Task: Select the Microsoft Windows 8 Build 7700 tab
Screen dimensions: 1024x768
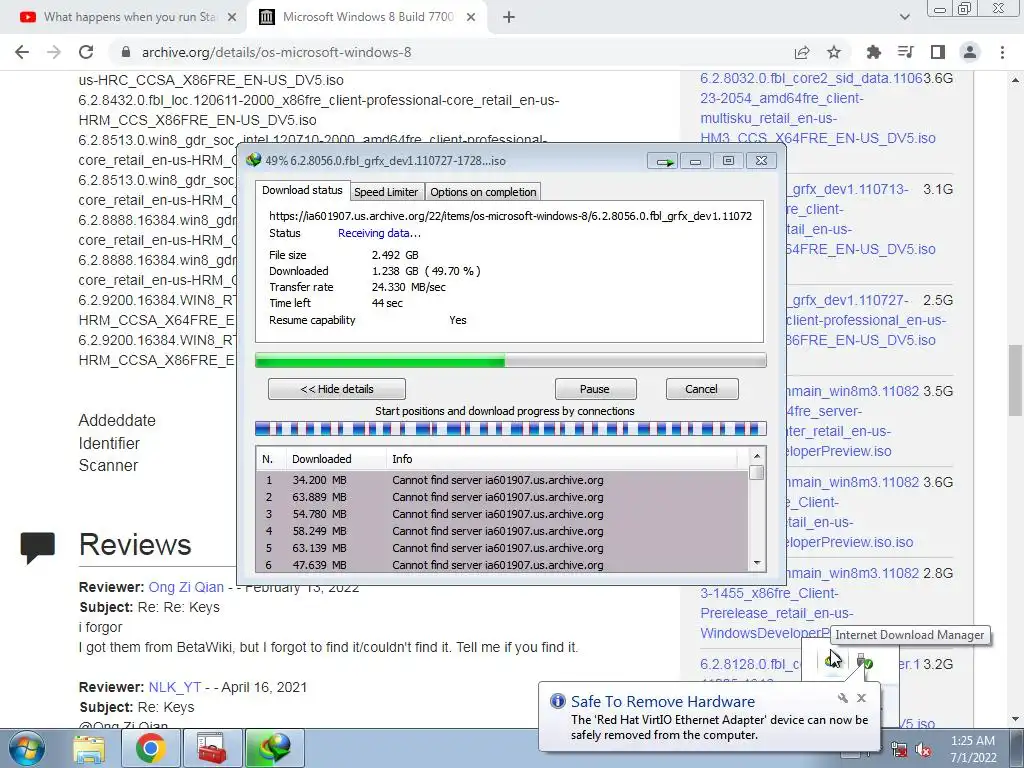Action: (367, 18)
